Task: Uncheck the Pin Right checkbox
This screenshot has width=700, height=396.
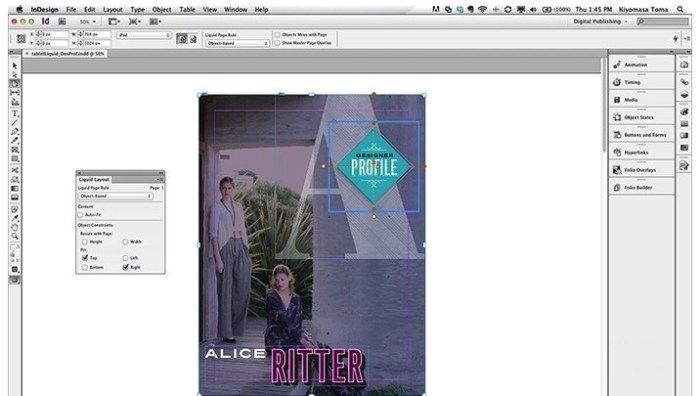Action: coord(125,267)
